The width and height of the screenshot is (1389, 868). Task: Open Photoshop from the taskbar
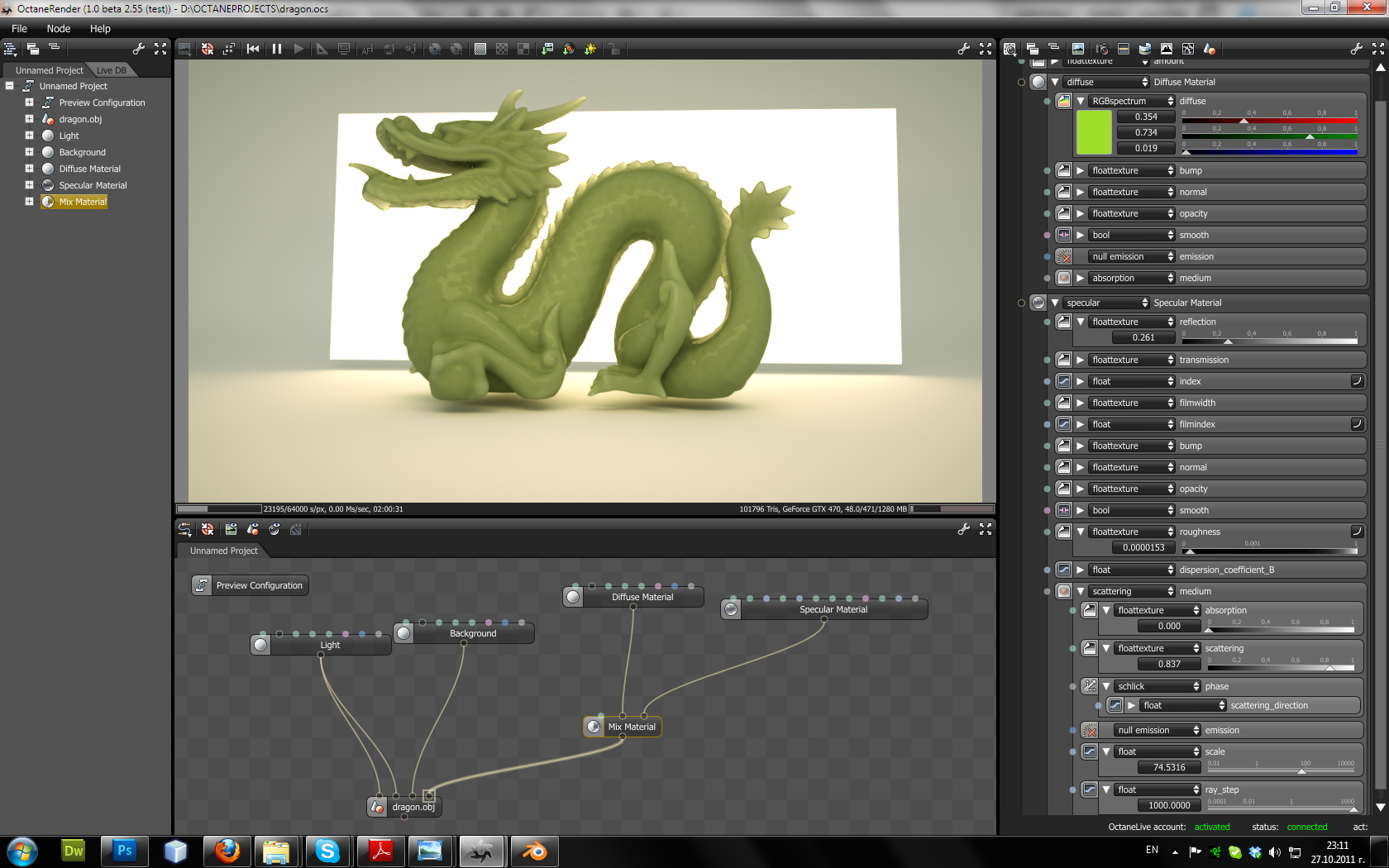coord(124,851)
